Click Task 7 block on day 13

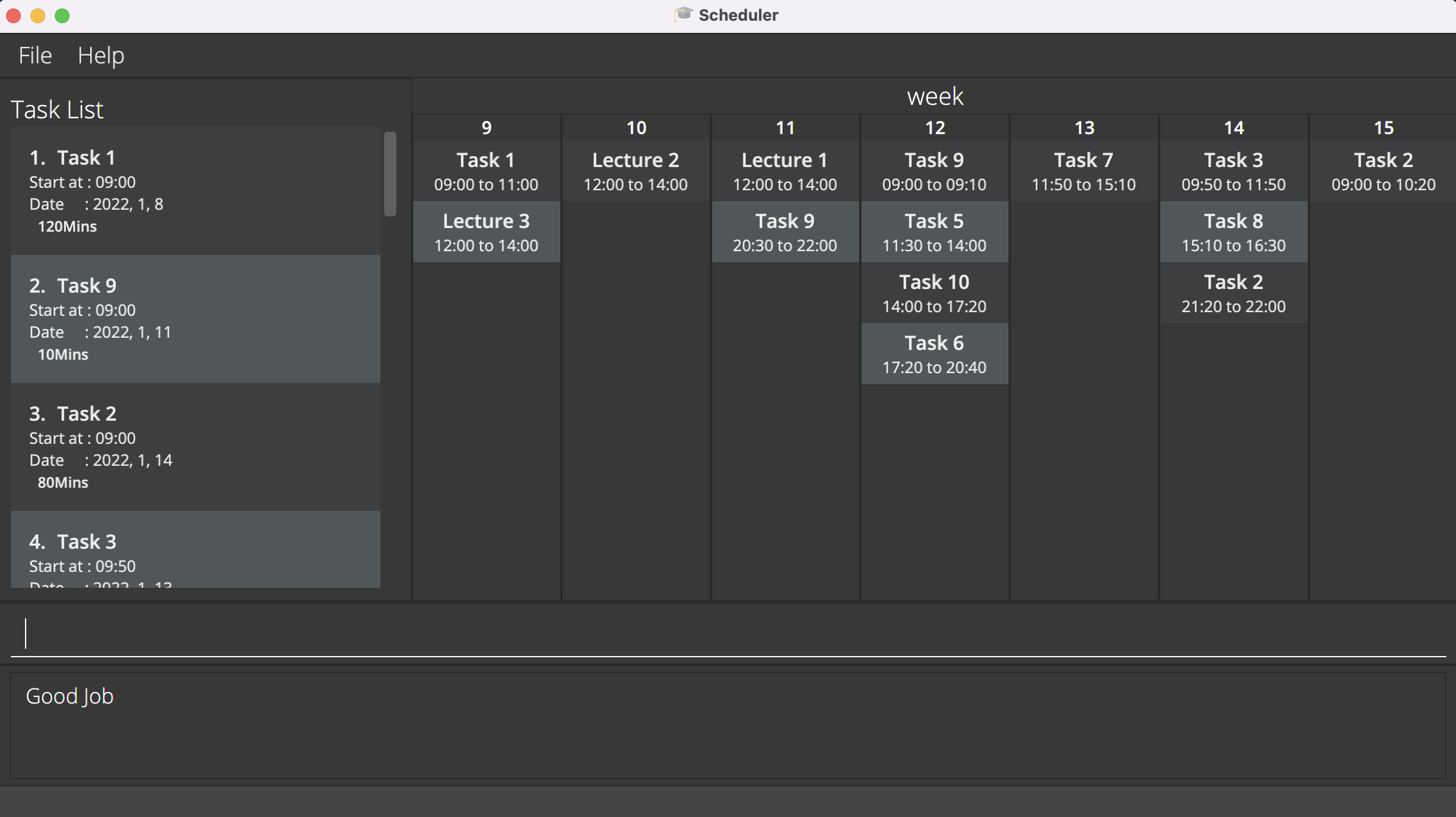[1083, 171]
